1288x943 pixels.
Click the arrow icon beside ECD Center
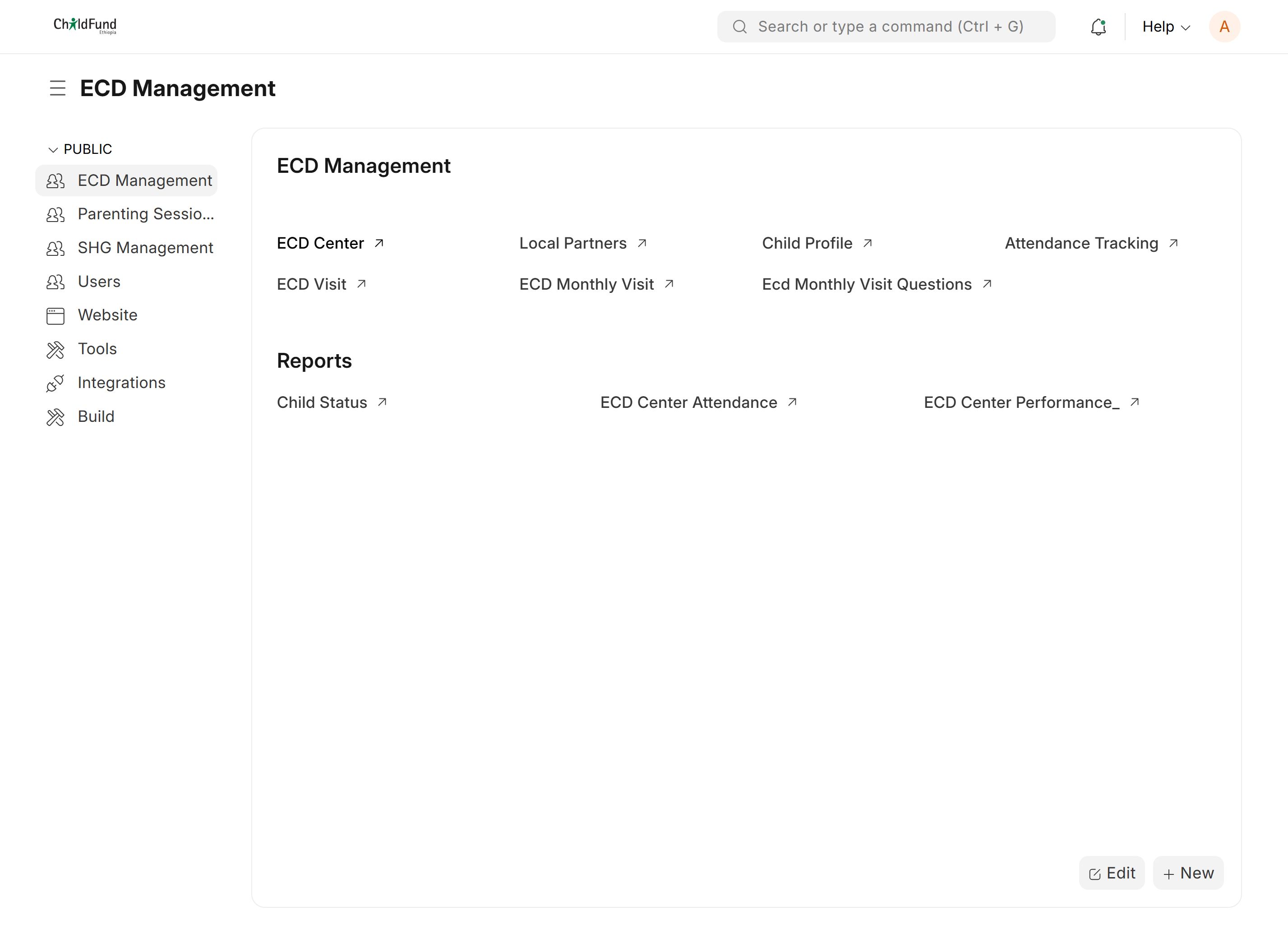click(x=379, y=243)
